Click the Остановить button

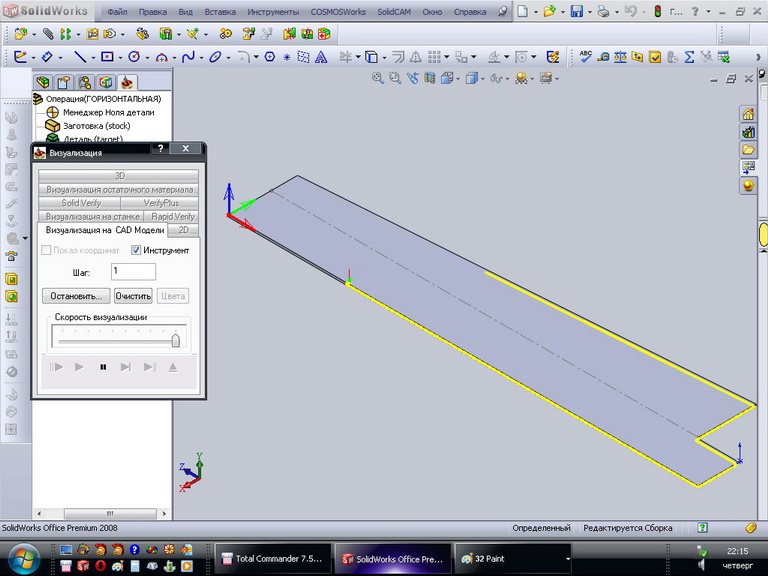(75, 296)
